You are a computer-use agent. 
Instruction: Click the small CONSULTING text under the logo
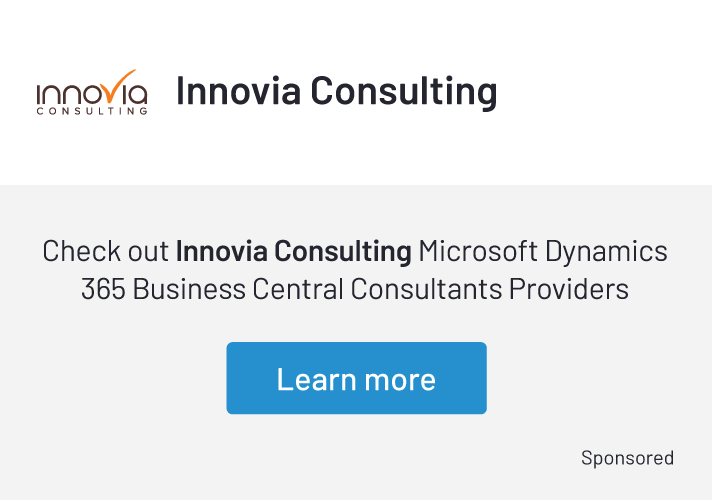[x=92, y=111]
